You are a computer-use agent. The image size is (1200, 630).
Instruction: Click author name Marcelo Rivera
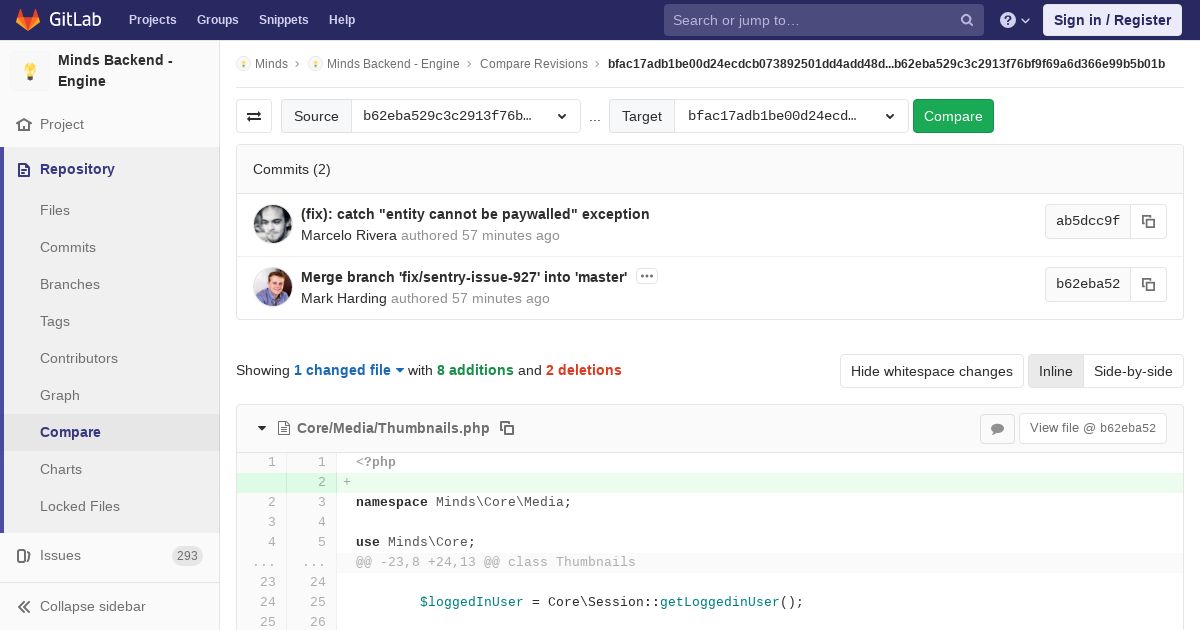[x=349, y=236]
